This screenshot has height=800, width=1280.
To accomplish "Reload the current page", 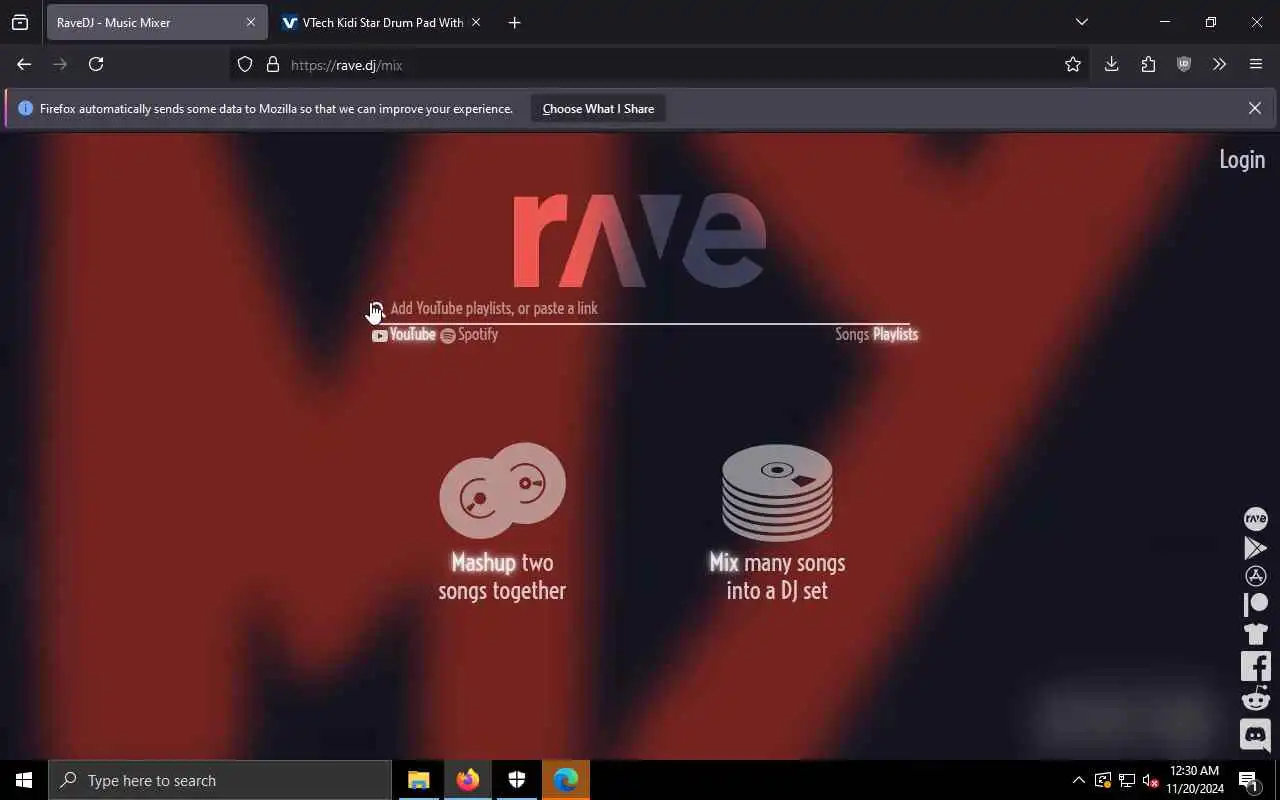I will click(96, 64).
